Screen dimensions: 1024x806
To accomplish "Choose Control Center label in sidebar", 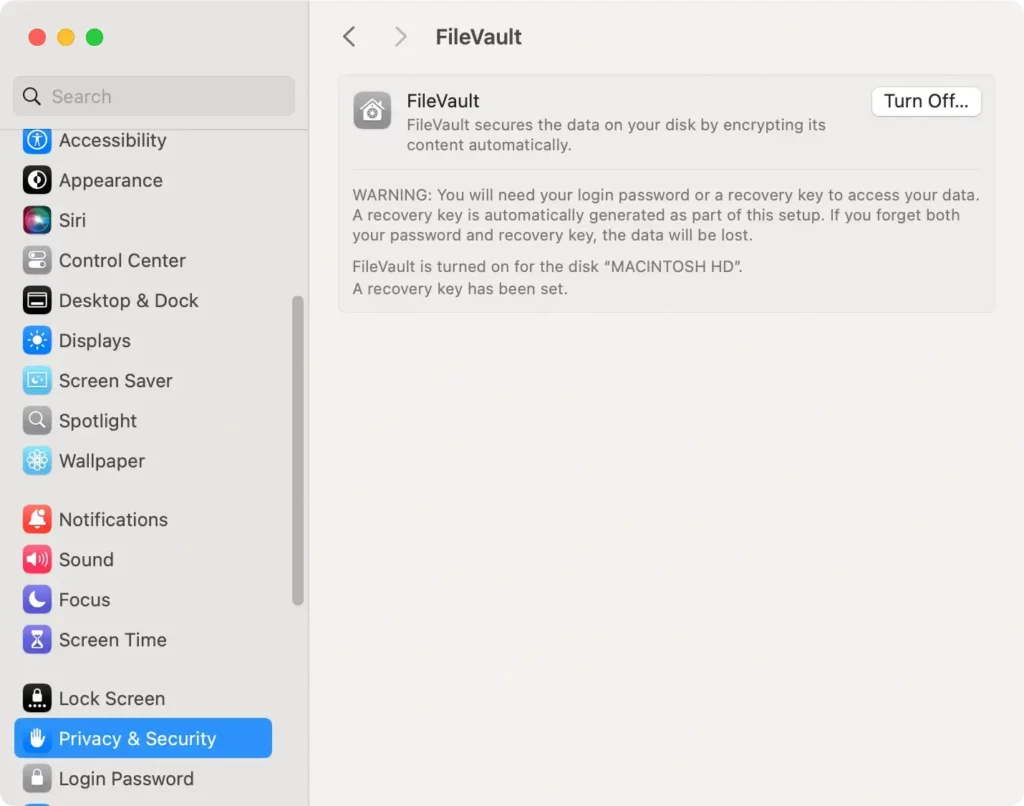I will coord(122,261).
